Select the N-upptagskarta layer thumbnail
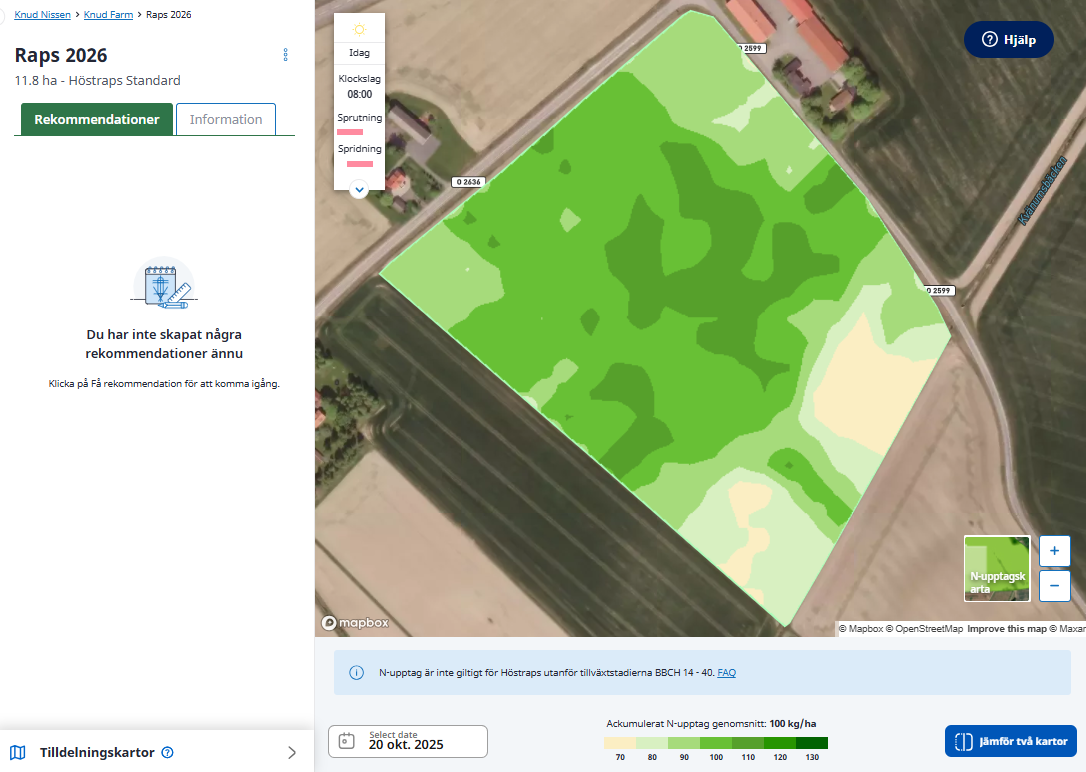 (x=996, y=568)
